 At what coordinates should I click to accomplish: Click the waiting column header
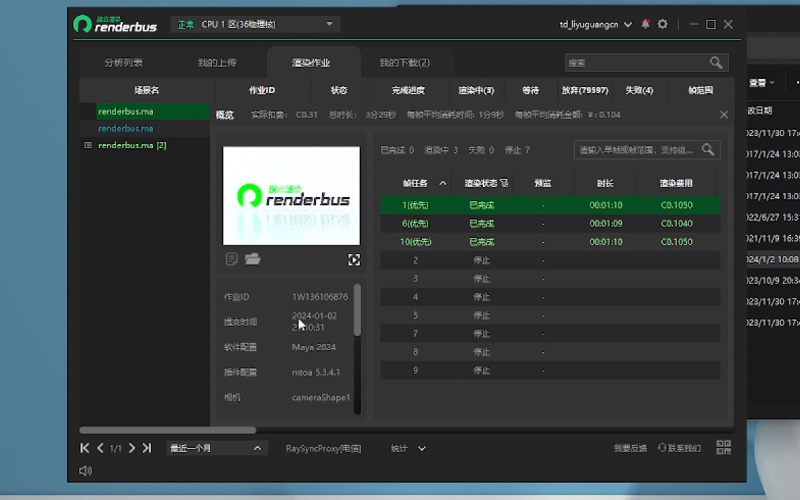point(531,90)
